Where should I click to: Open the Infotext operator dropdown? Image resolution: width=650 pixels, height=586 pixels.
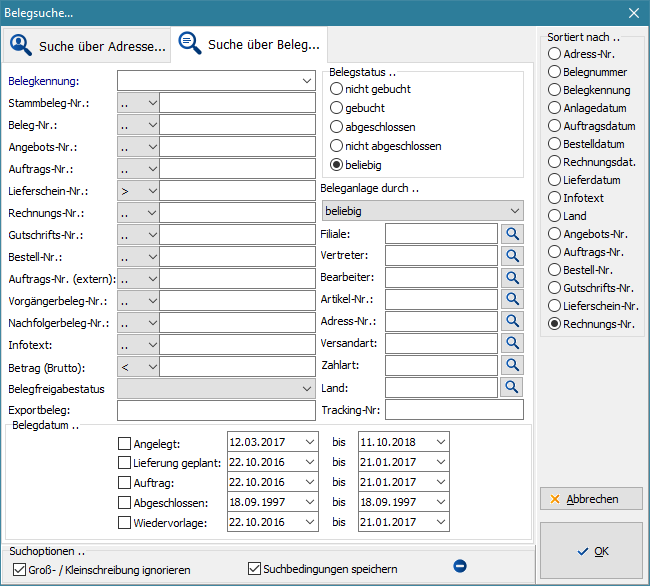[138, 345]
